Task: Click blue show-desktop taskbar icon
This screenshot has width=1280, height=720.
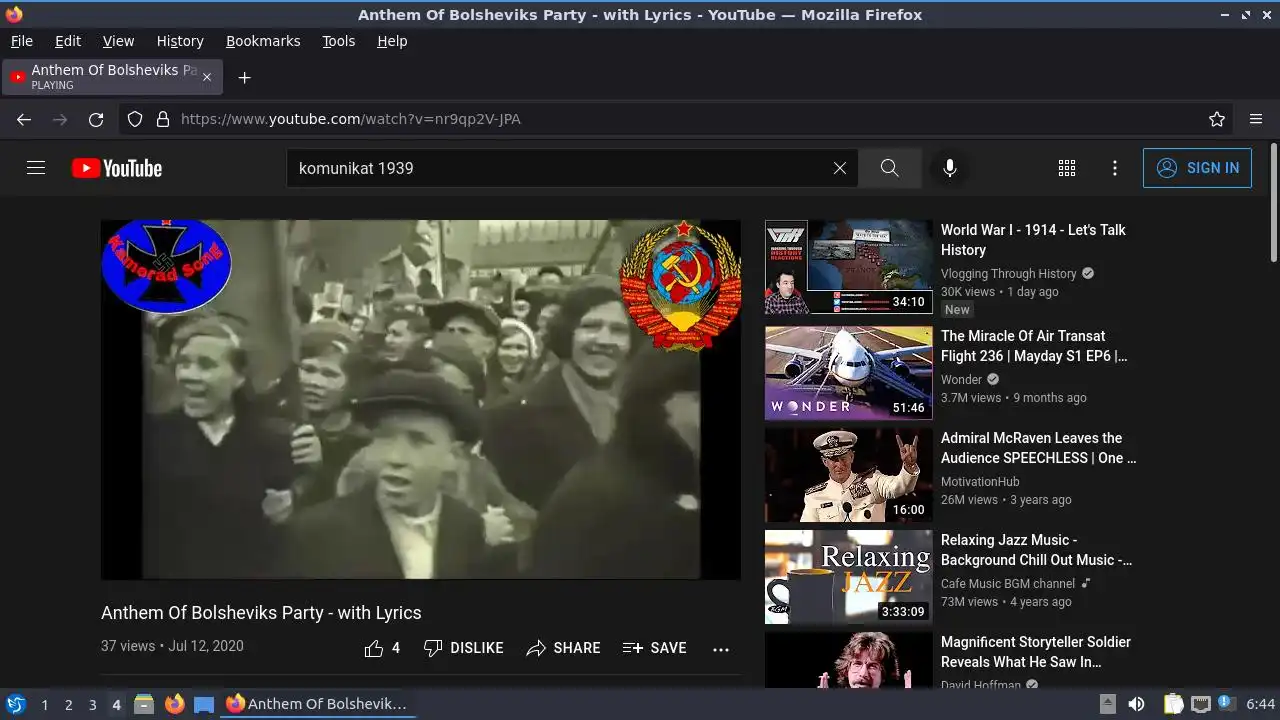Action: (204, 704)
